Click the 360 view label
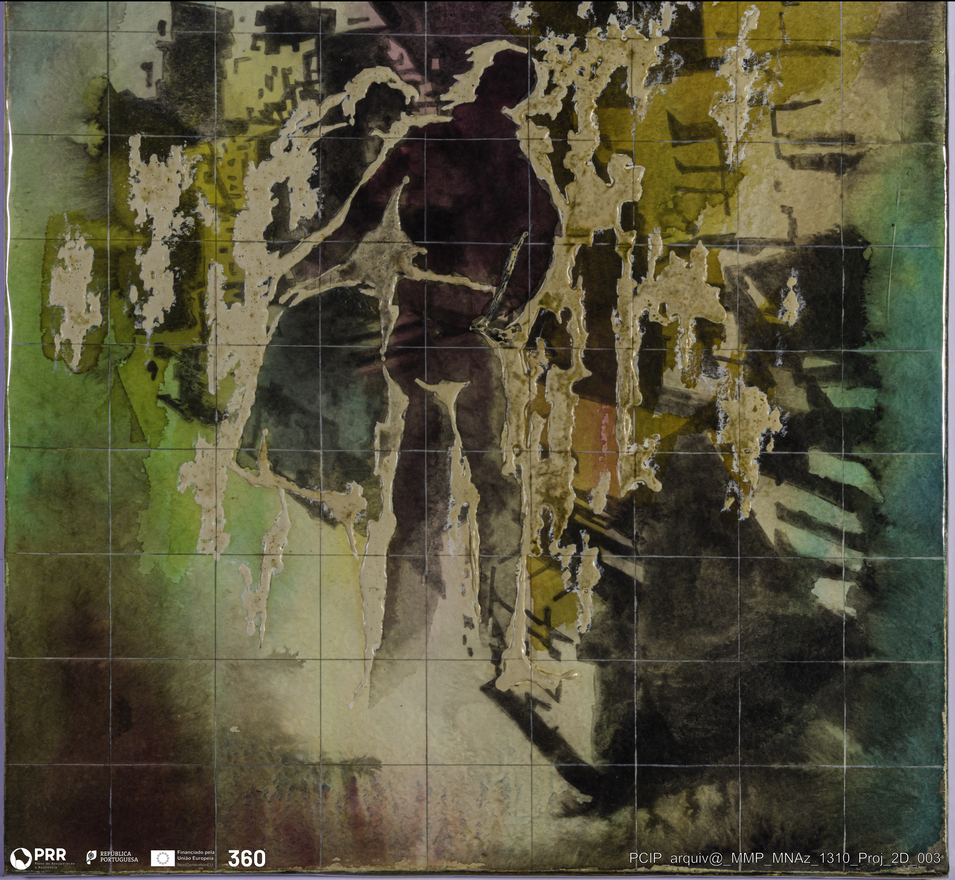The width and height of the screenshot is (955, 880). (246, 858)
